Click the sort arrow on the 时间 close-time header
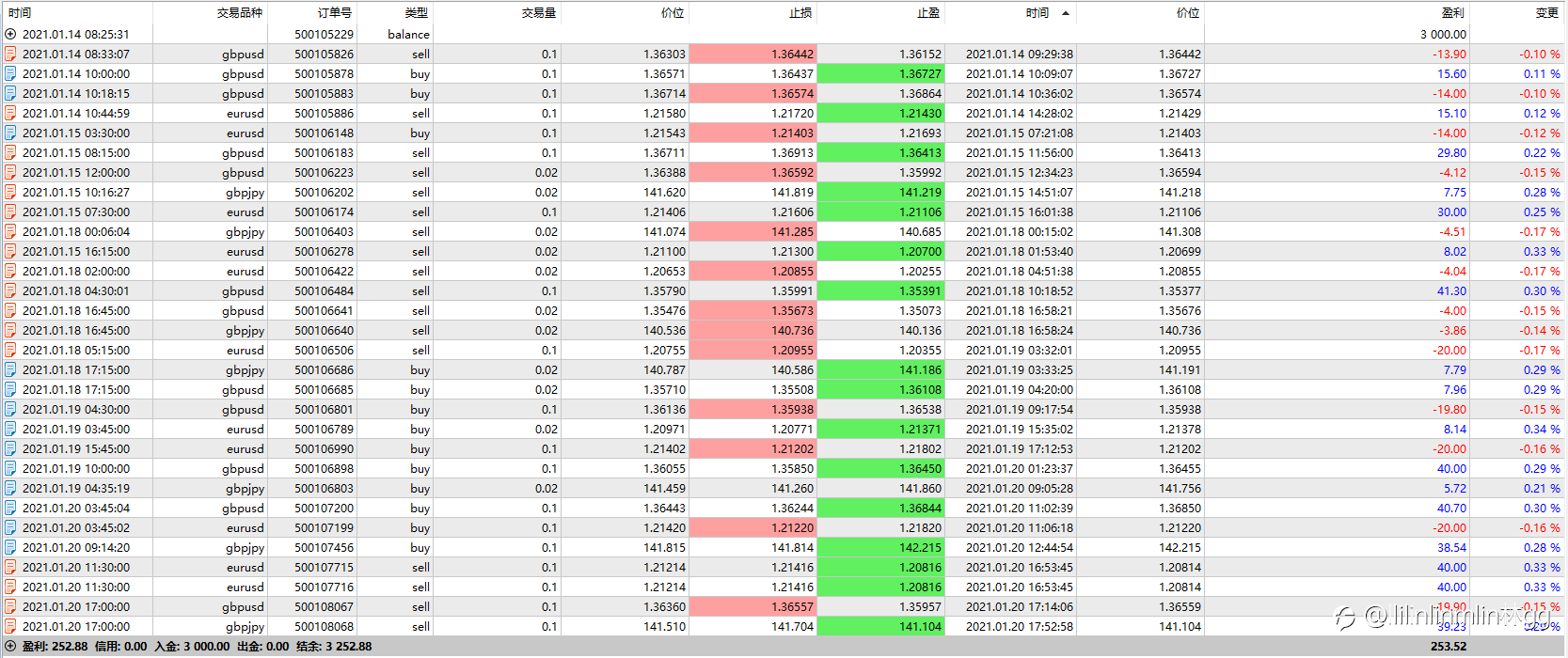1568x658 pixels. pyautogui.click(x=1065, y=13)
